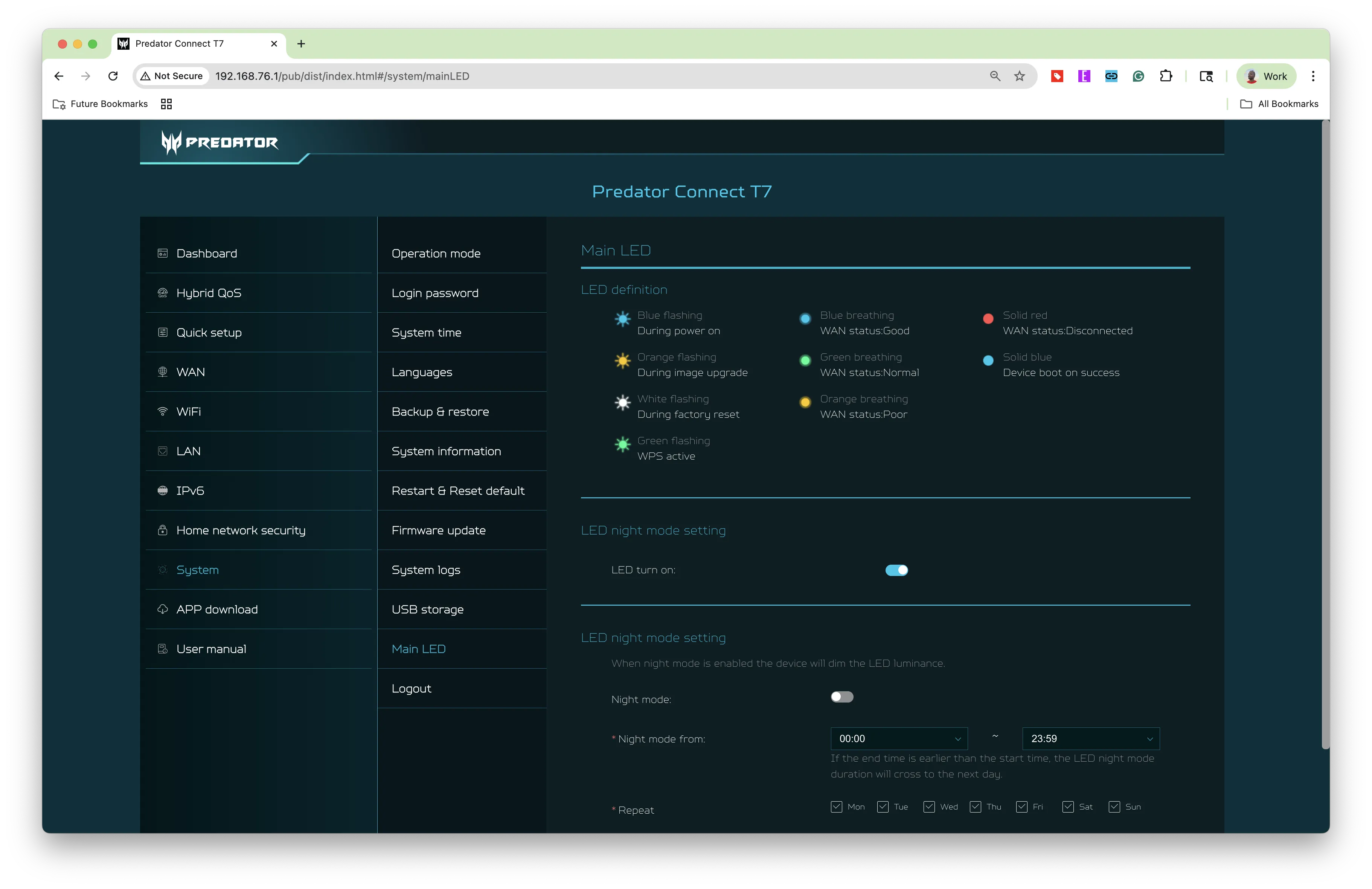Click the Hybrid QoS sidebar icon
The image size is (1372, 889).
coord(163,293)
